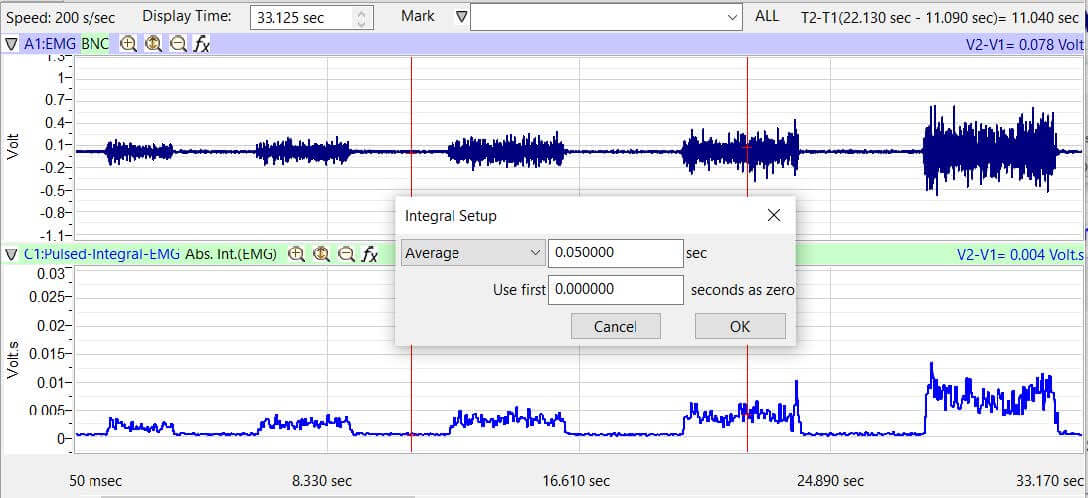Expand the C1:Pulsed-Integral-EMG channel menu triangle
1088x498 pixels.
point(11,254)
